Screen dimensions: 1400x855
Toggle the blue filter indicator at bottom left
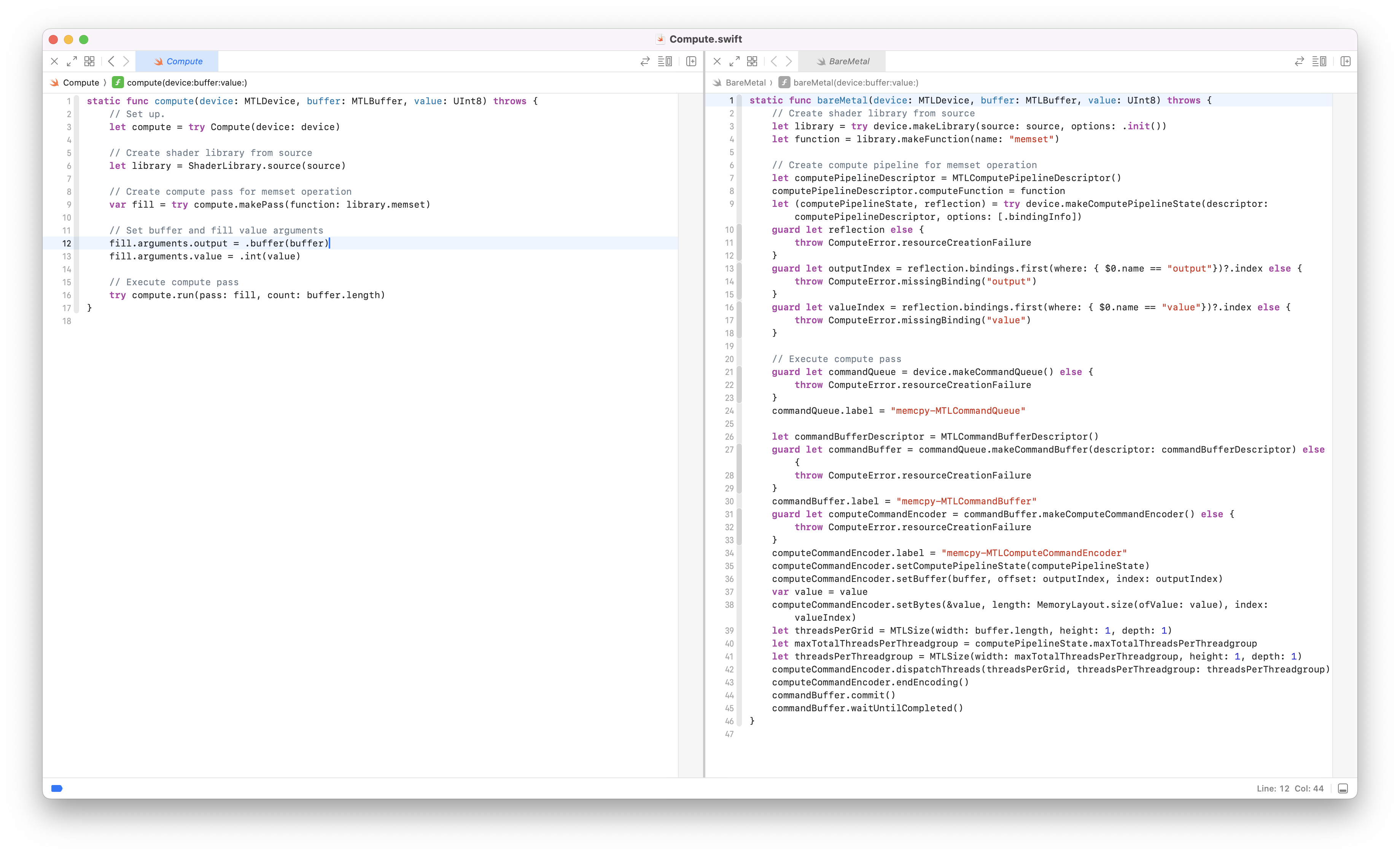point(57,788)
